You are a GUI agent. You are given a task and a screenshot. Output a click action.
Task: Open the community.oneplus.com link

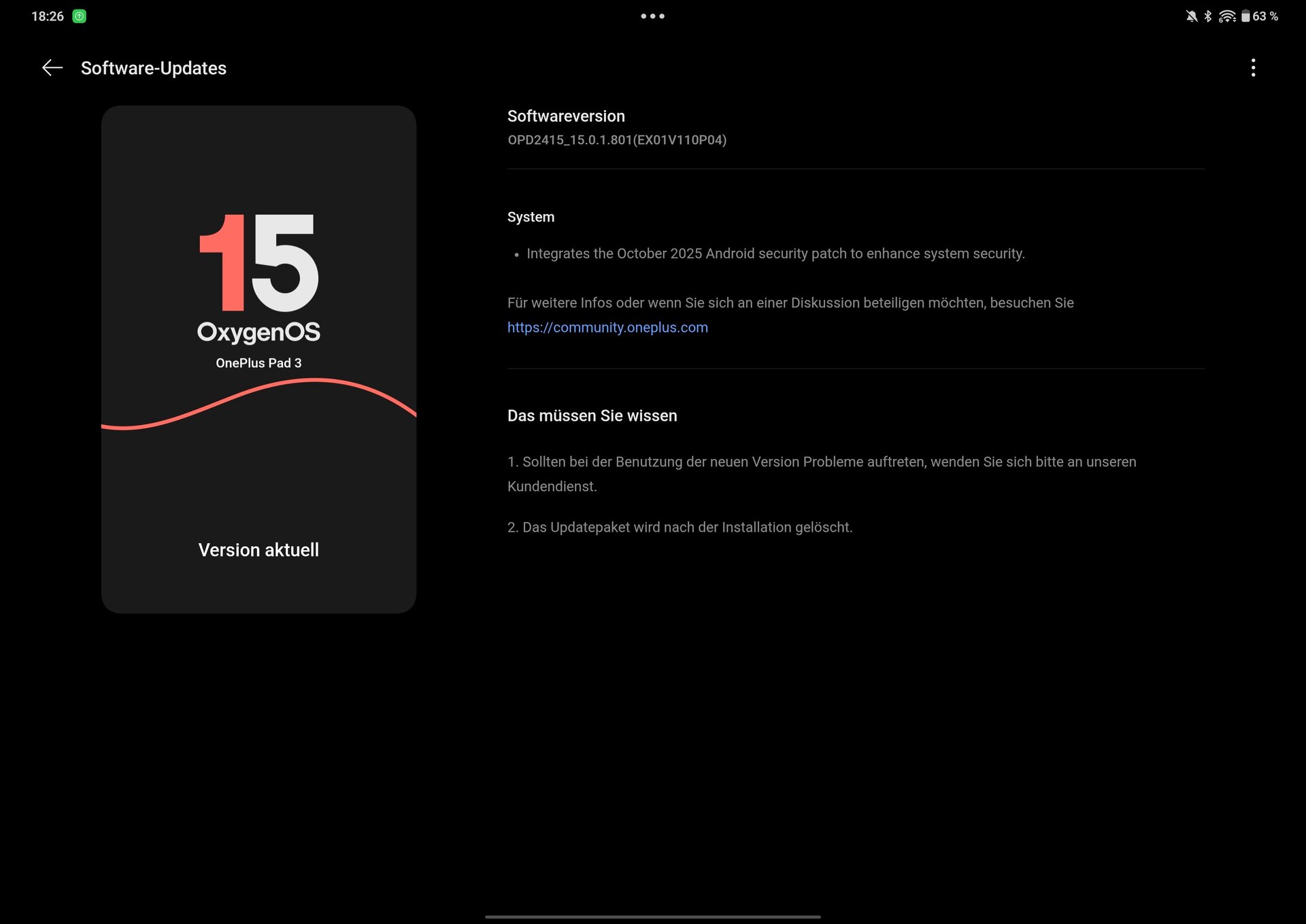[x=607, y=328]
